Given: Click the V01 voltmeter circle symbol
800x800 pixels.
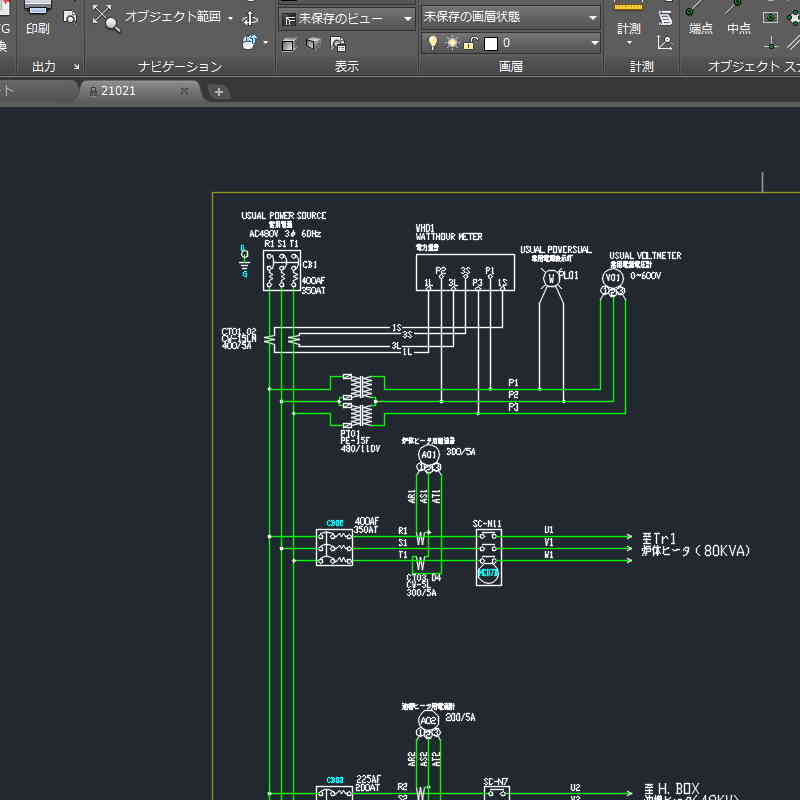Looking at the screenshot, I should tap(613, 278).
